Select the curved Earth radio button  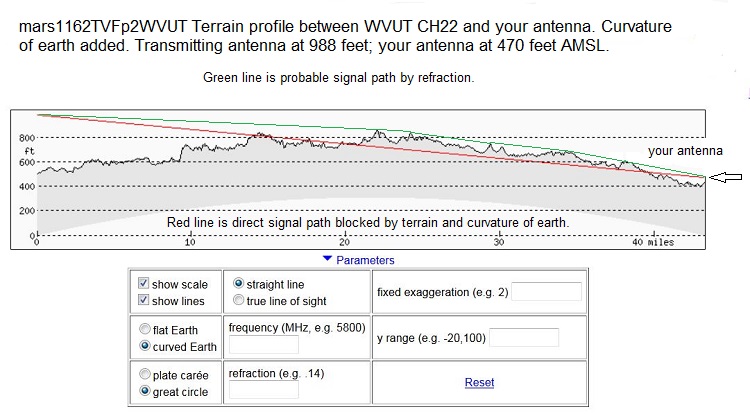[146, 346]
